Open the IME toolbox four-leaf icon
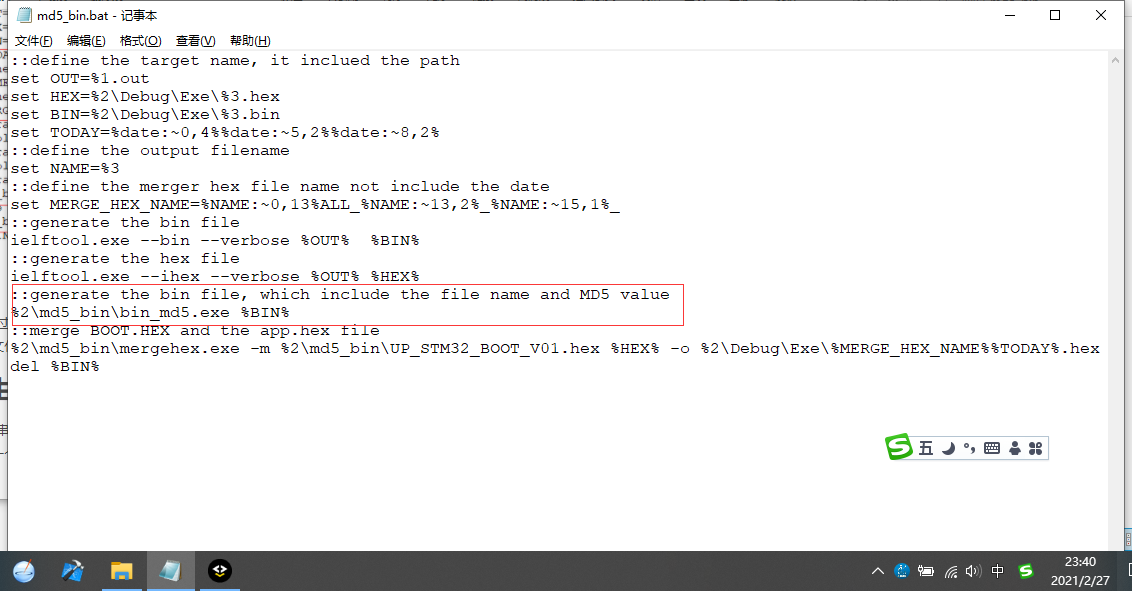1132x591 pixels. 1035,449
